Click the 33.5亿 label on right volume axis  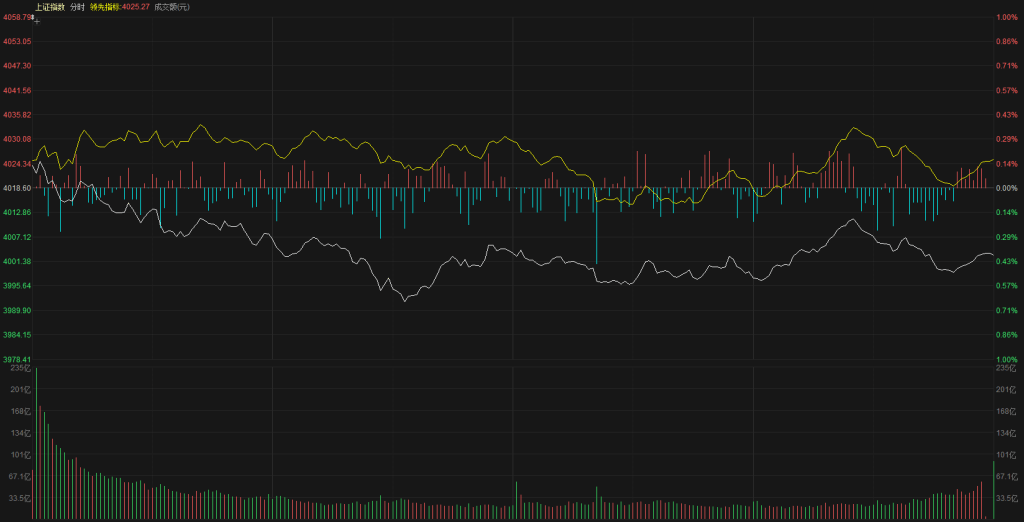[1005, 498]
